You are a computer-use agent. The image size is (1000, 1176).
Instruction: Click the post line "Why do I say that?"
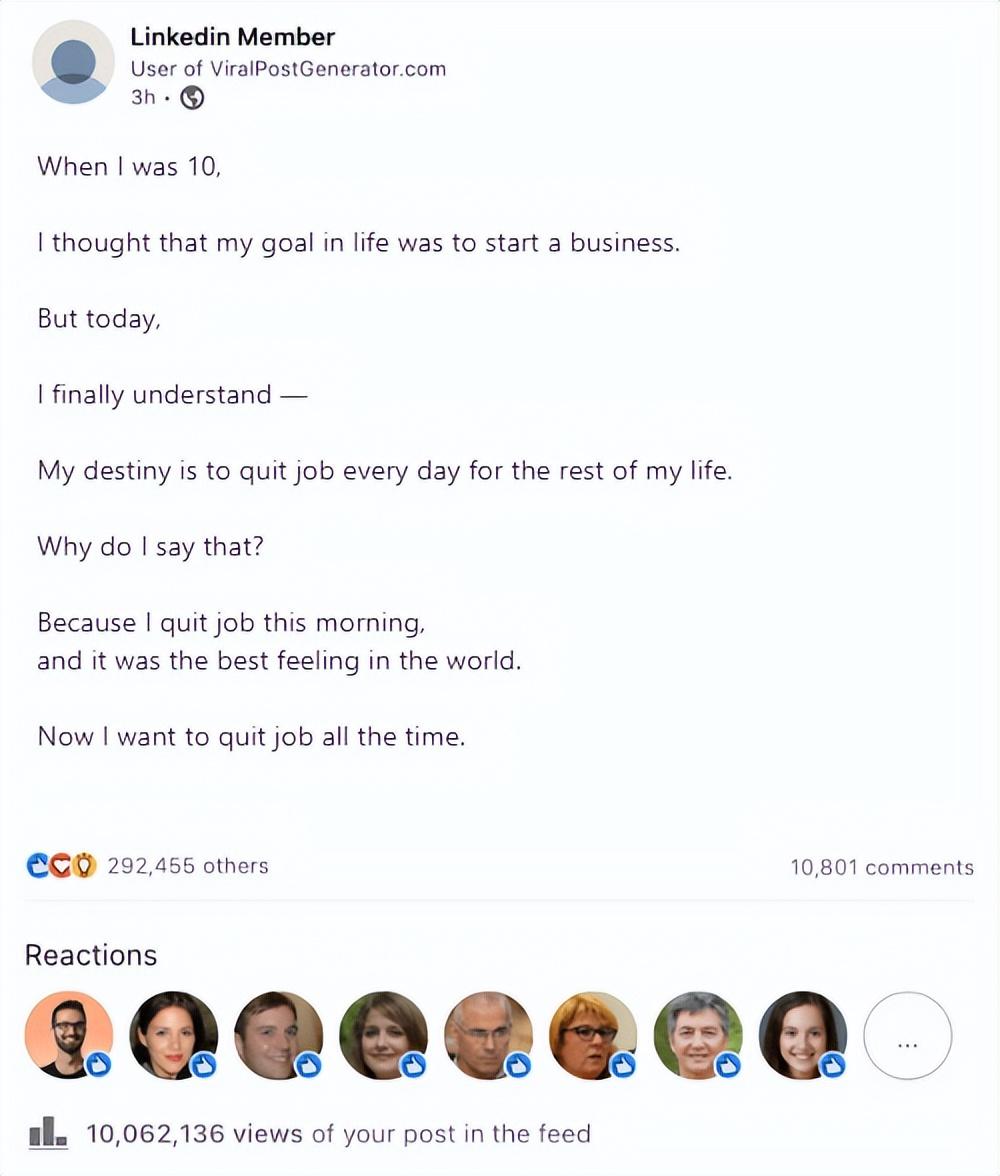150,547
